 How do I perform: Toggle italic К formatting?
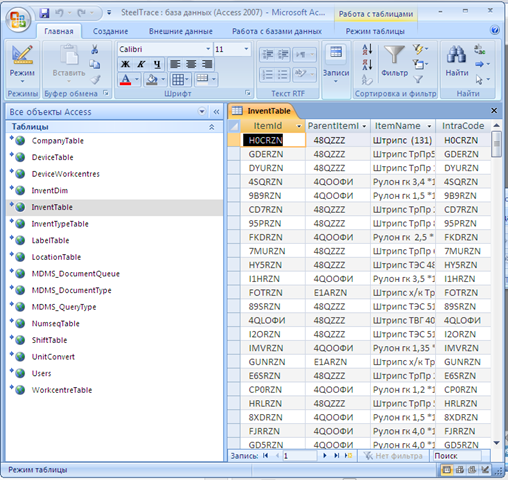pyautogui.click(x=141, y=64)
